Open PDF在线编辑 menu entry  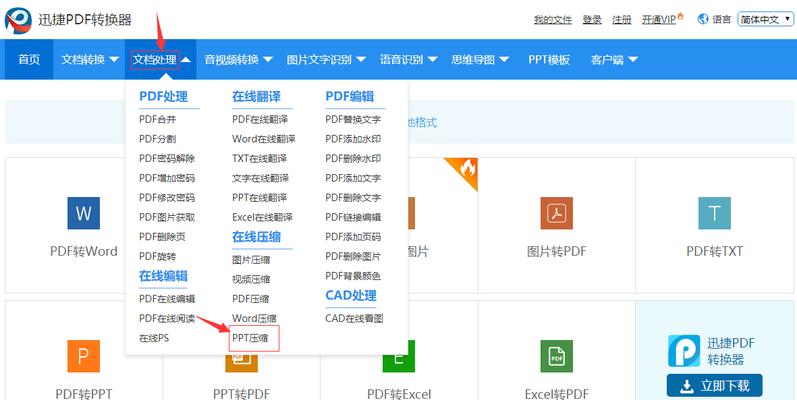pos(167,299)
